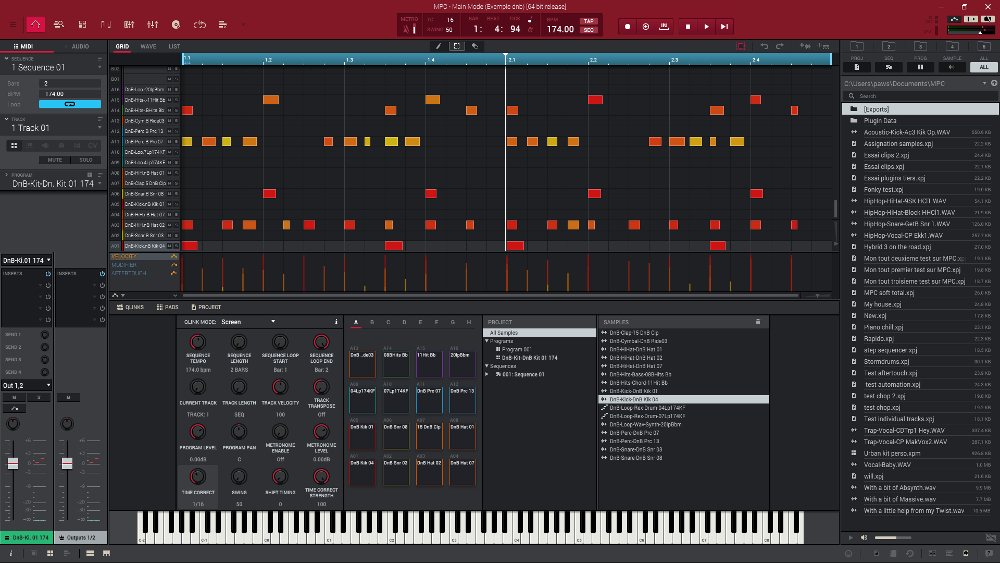
Task: Open the Q-LINK MODE Screen dropdown
Action: [x=249, y=322]
